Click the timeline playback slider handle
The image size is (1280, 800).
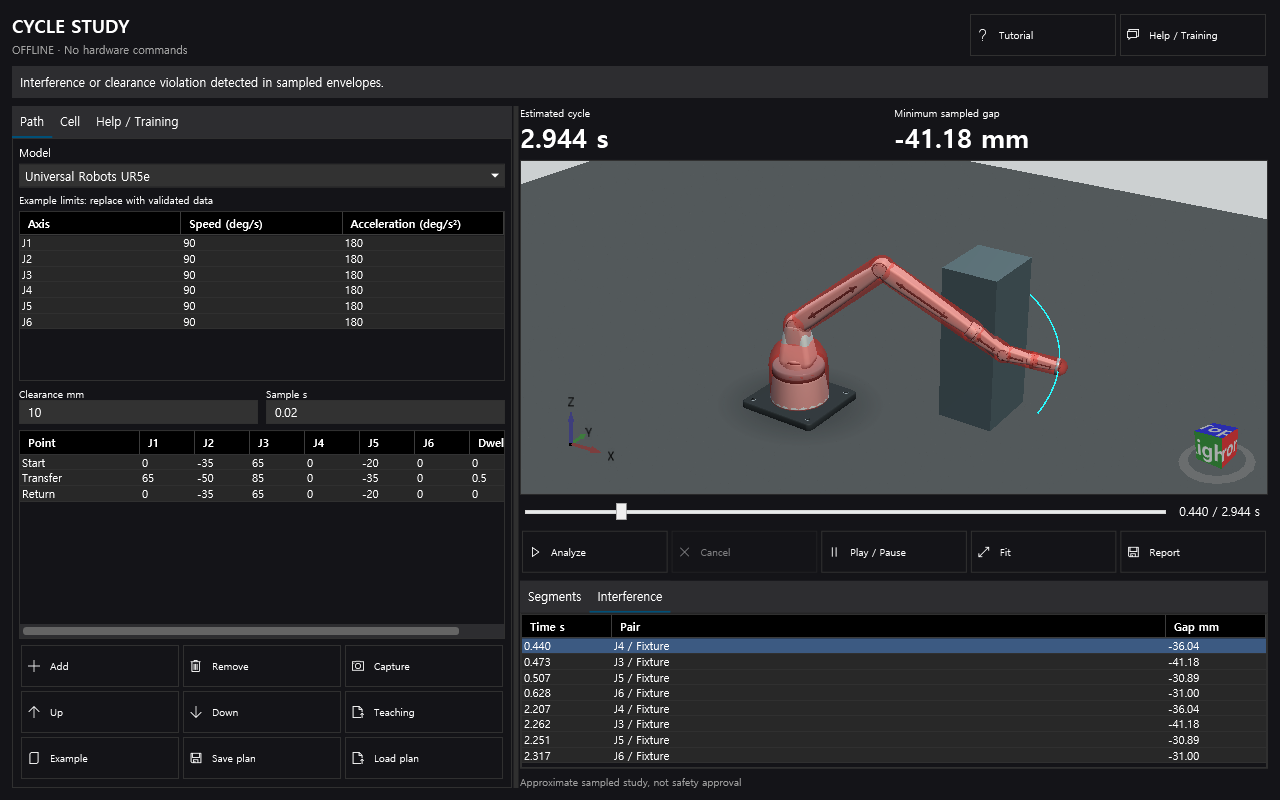(621, 512)
